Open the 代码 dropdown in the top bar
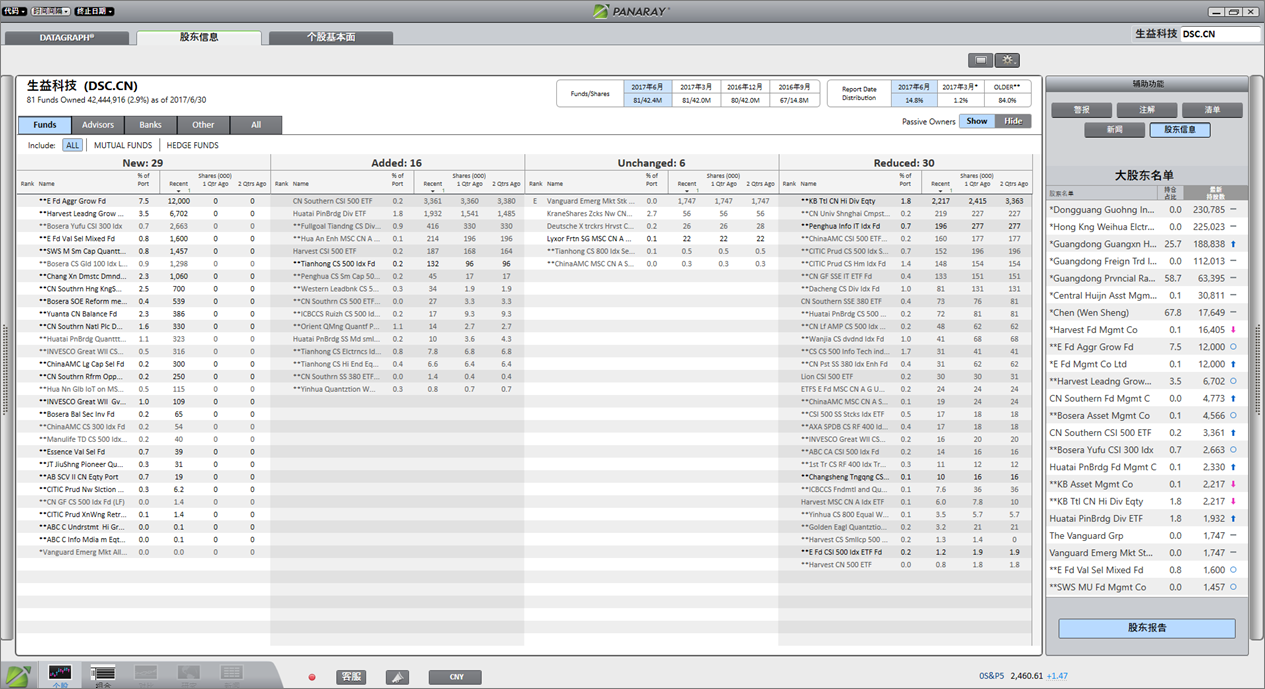 click(14, 11)
